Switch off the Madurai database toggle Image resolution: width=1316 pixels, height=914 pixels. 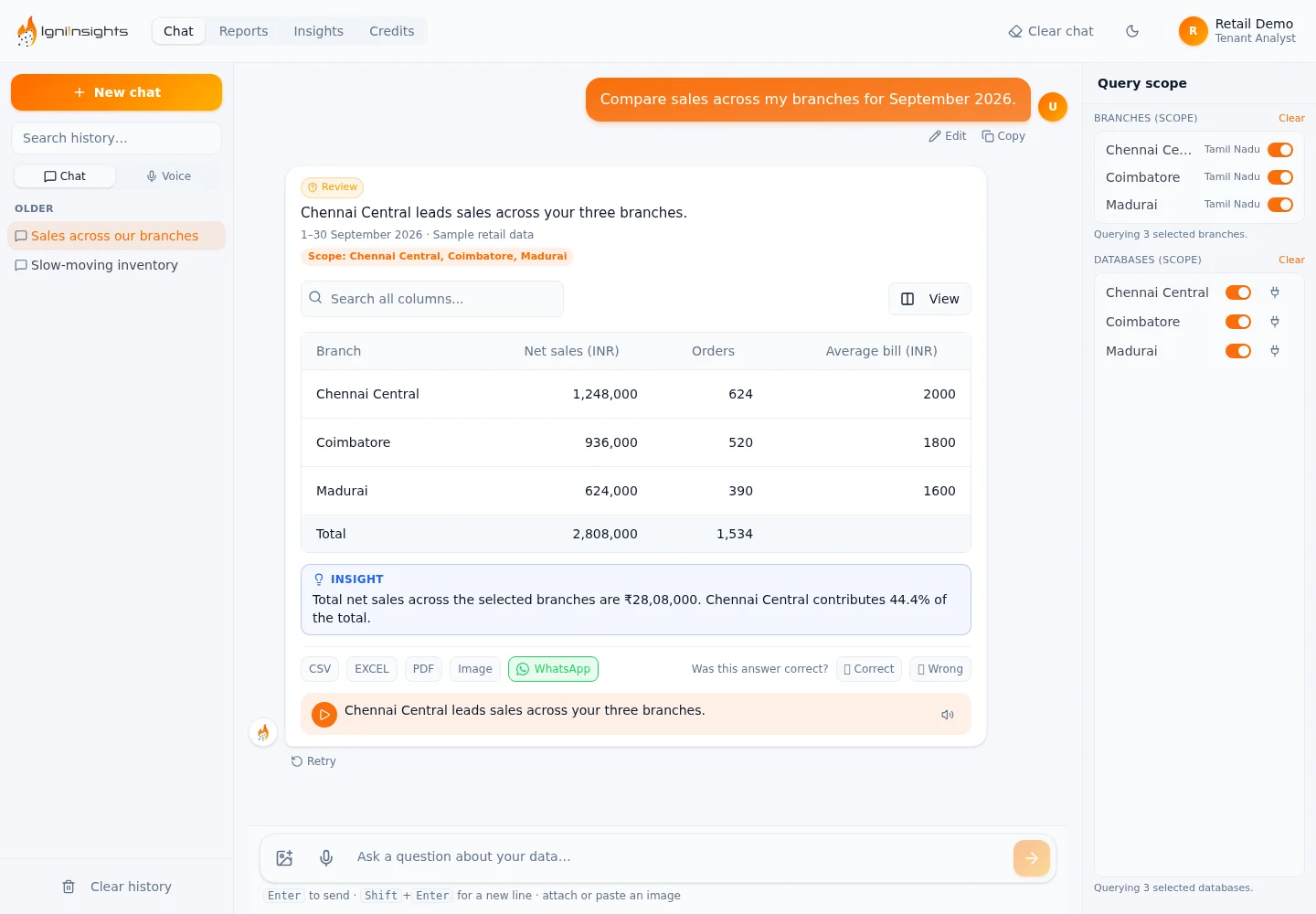(1238, 351)
